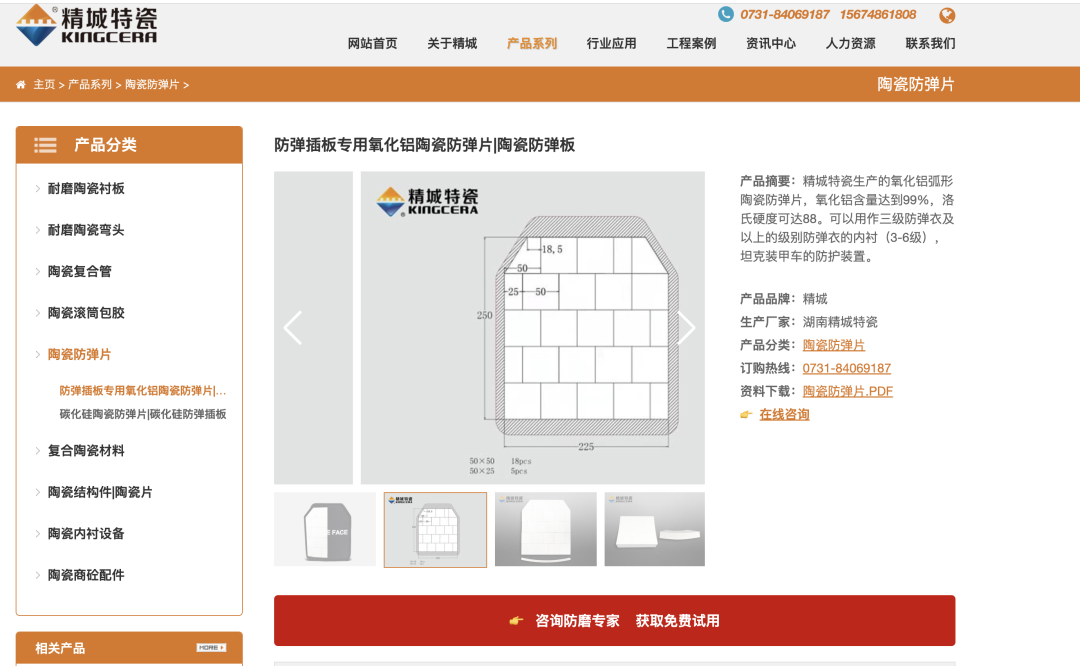
Task: Click the 相关产品 panel heading
Action: (61, 648)
